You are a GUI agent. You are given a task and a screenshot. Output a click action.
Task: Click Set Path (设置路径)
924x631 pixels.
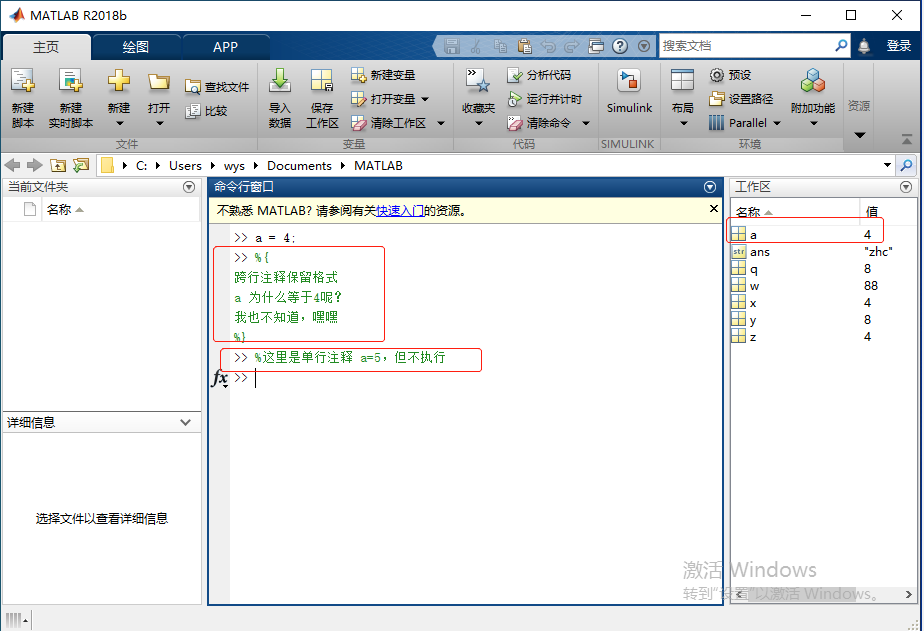(x=741, y=99)
